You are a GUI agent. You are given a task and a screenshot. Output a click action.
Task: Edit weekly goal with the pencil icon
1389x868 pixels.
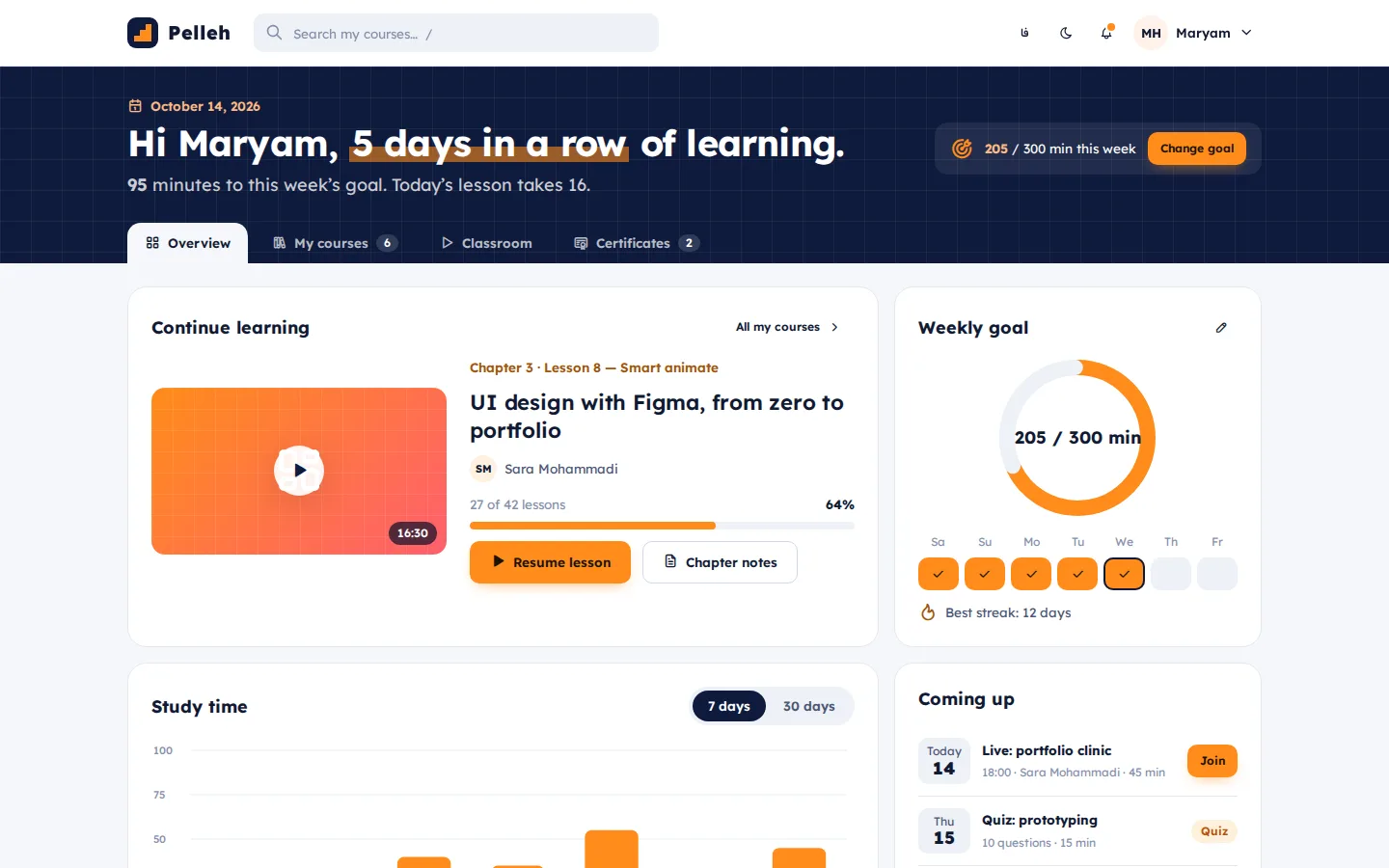coord(1221,328)
